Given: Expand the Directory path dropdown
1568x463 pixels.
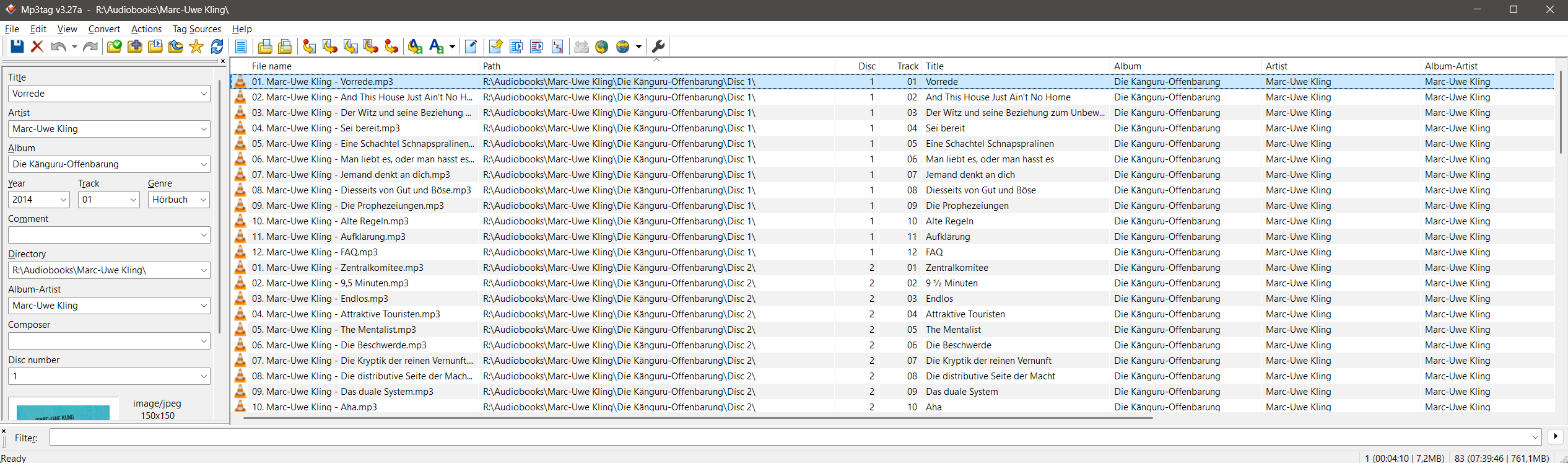Looking at the screenshot, I should click(x=204, y=270).
